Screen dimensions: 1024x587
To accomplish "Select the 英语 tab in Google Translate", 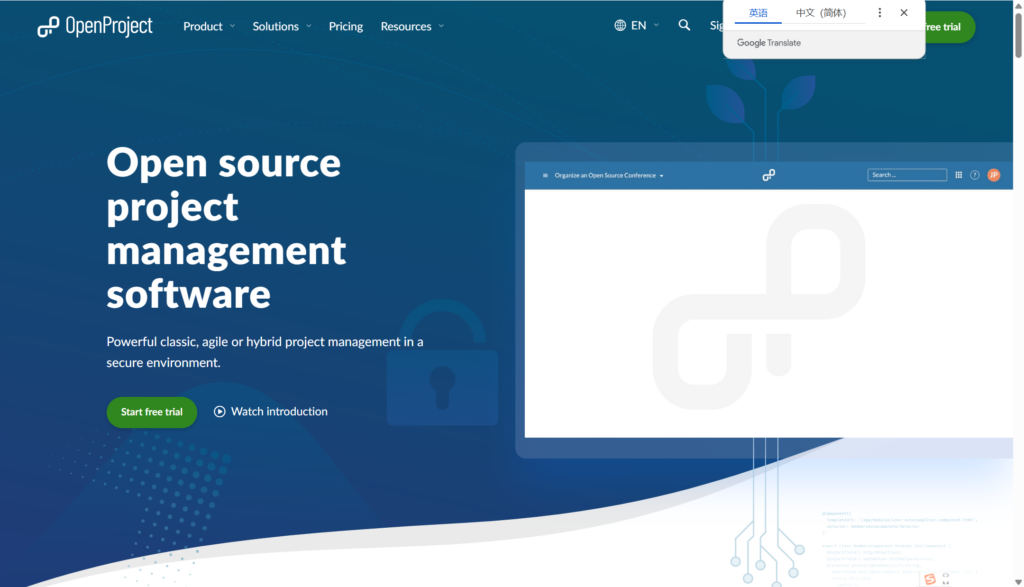I will [758, 12].
